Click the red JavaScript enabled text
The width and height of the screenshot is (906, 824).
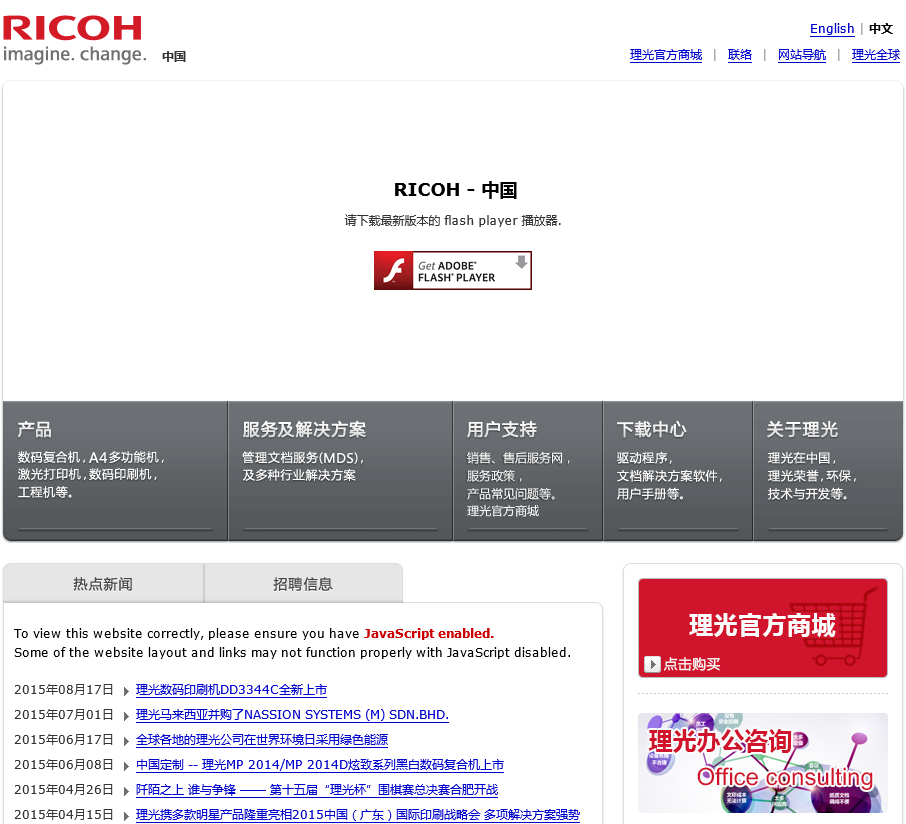coord(429,633)
